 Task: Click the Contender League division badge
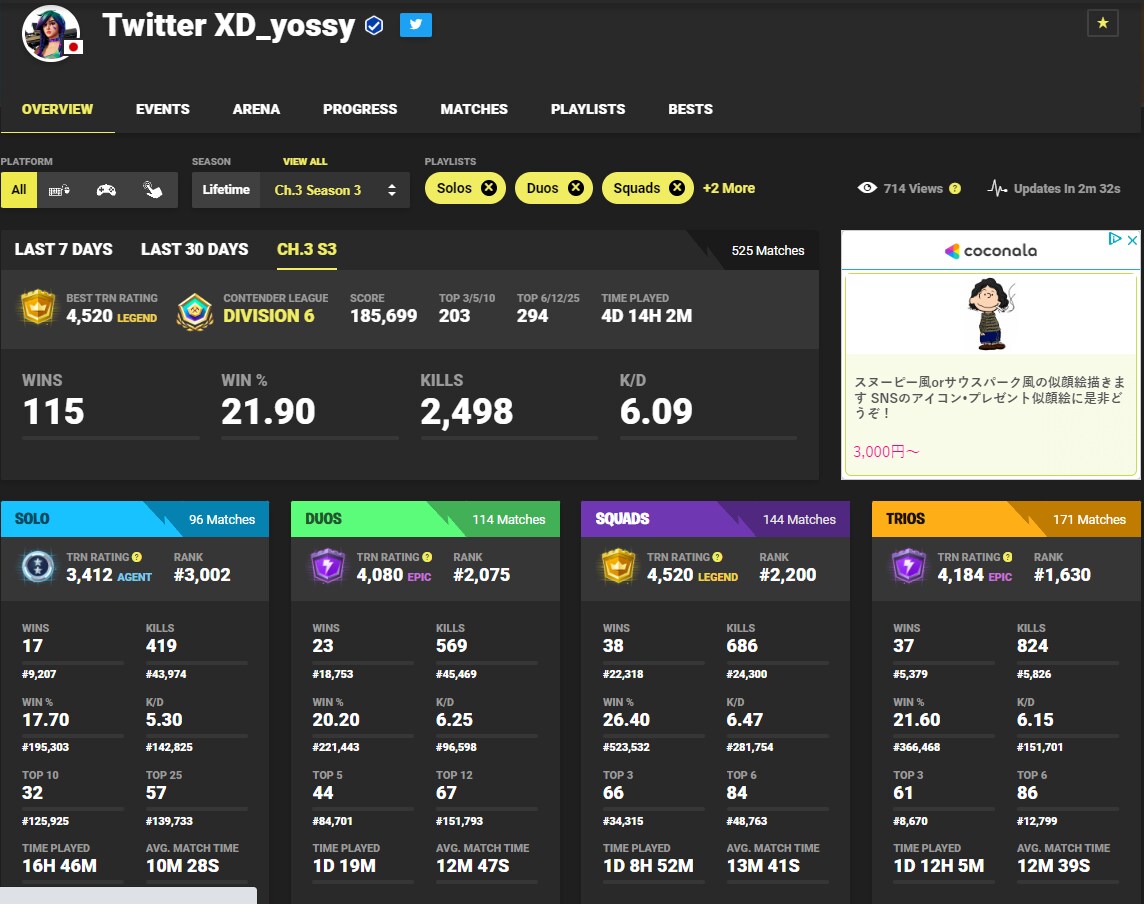point(195,311)
